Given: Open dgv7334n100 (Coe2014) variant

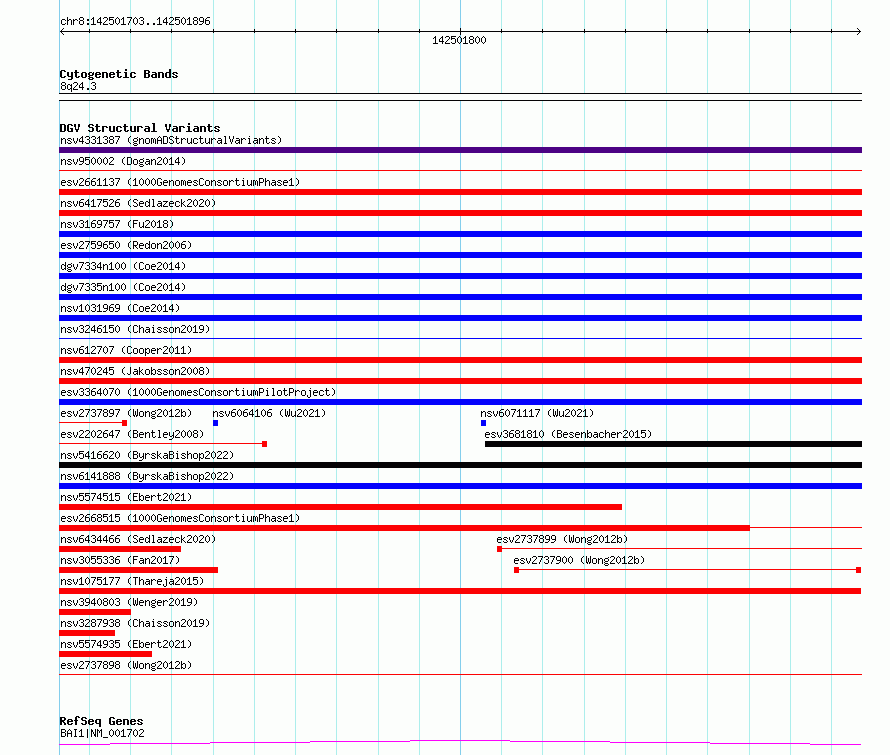Looking at the screenshot, I should (123, 266).
